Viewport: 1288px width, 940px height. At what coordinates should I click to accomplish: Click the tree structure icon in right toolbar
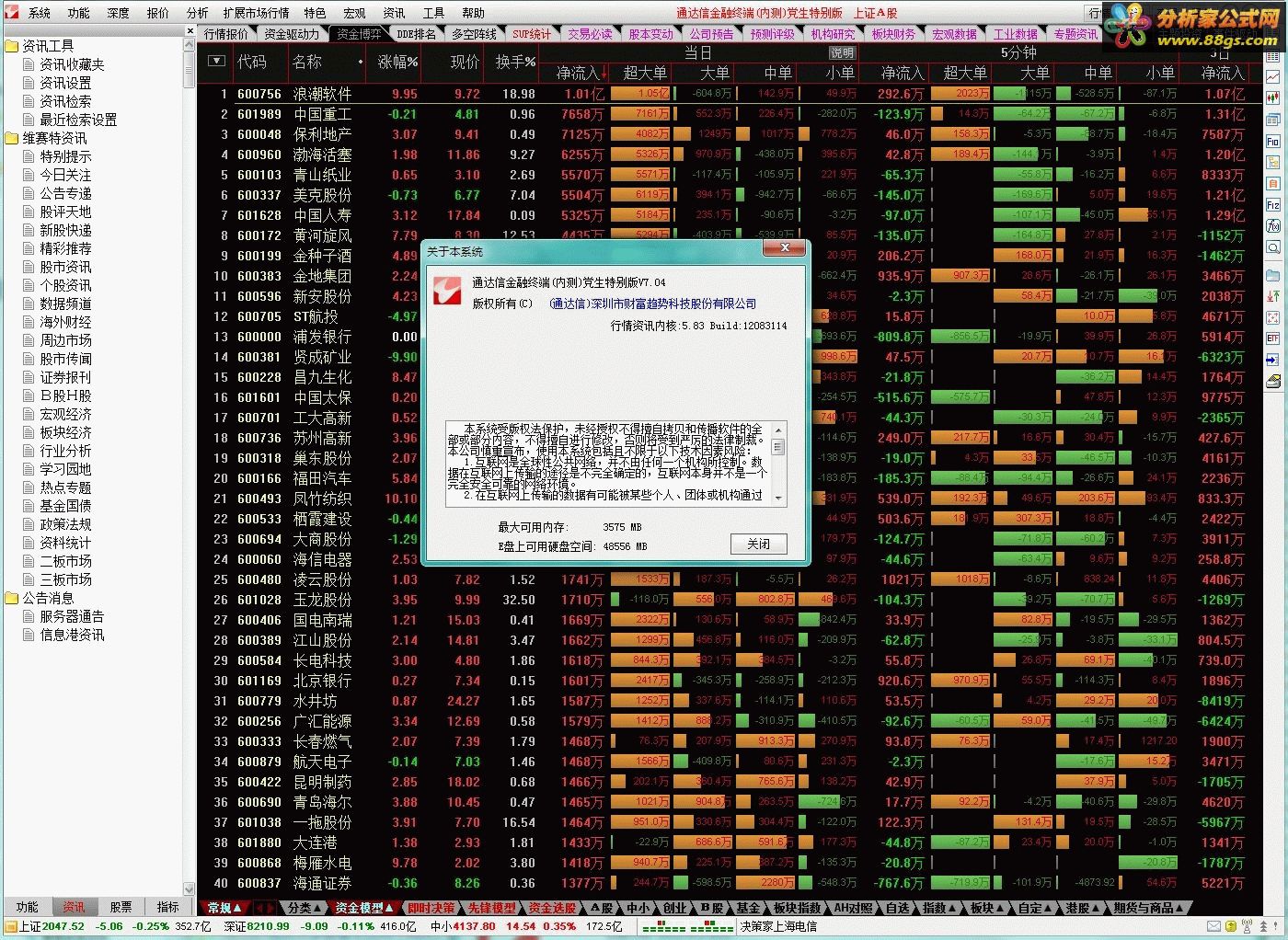pos(1273,162)
